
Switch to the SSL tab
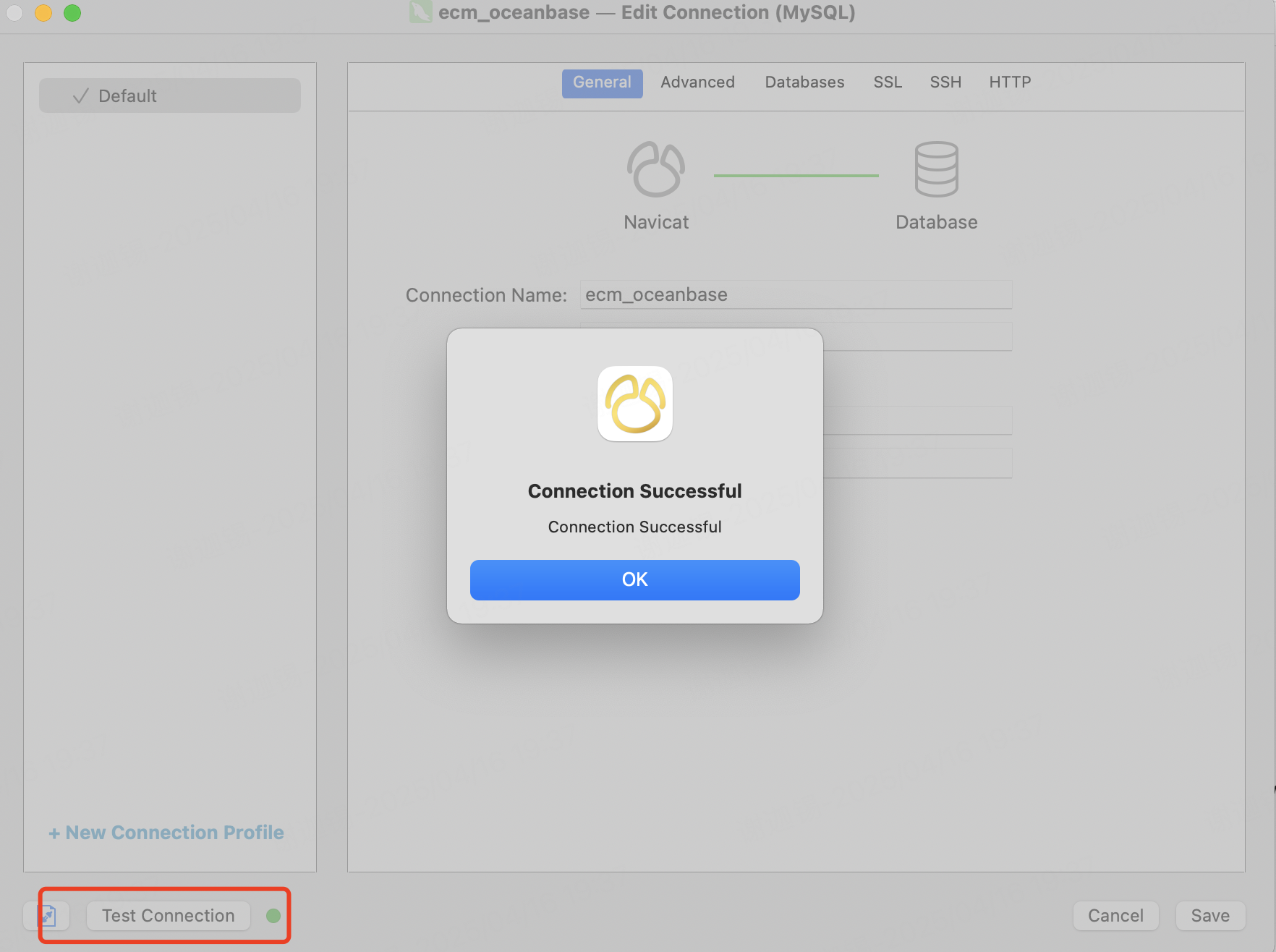888,82
